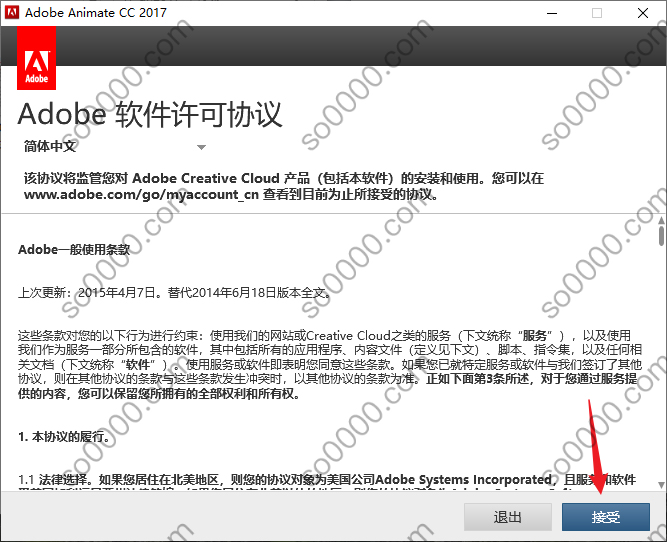Viewport: 667px width, 542px height.
Task: Click the 'Adobe一般使用条款' heading
Action: click(x=74, y=249)
